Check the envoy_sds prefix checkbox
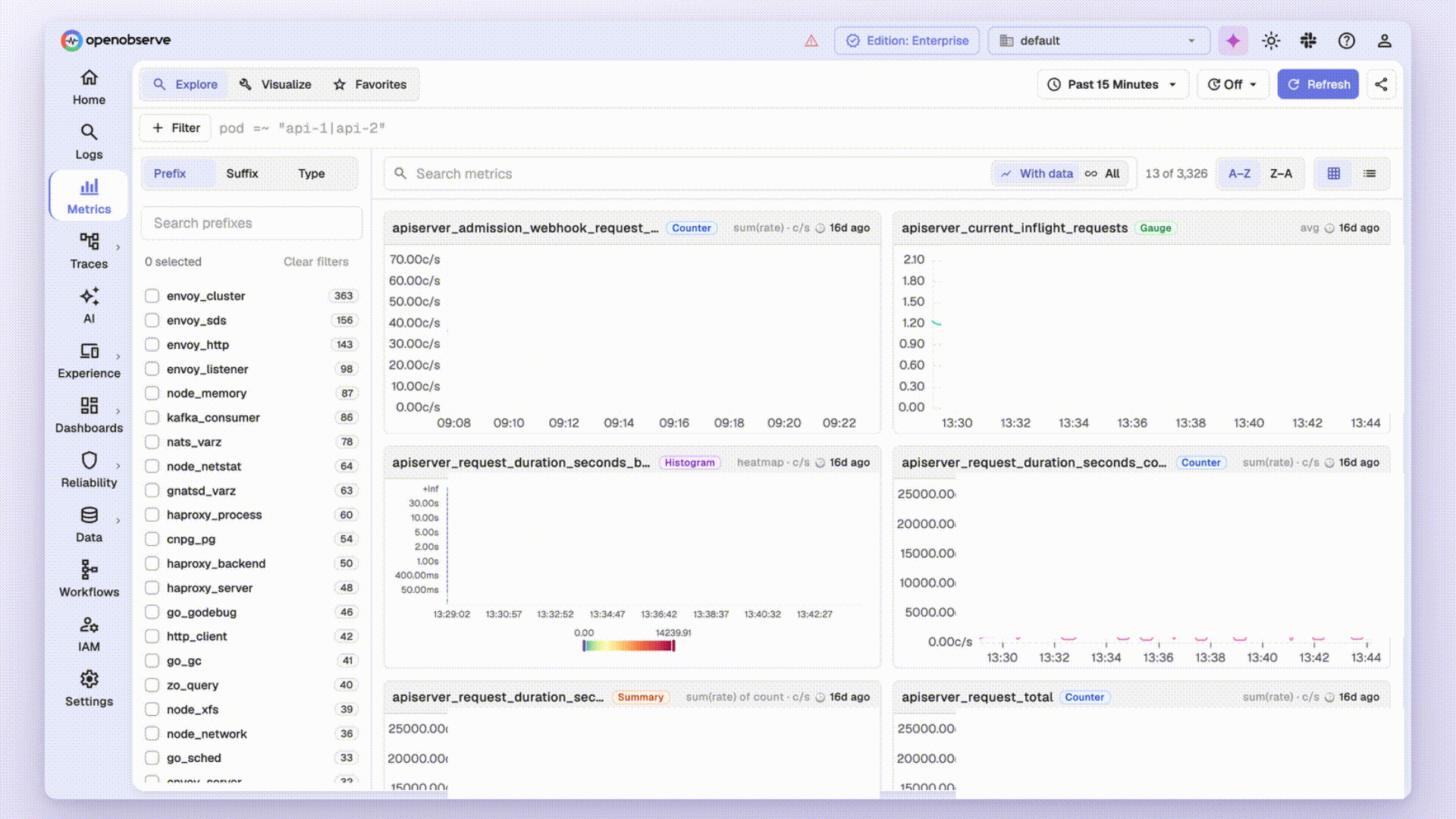 point(152,320)
